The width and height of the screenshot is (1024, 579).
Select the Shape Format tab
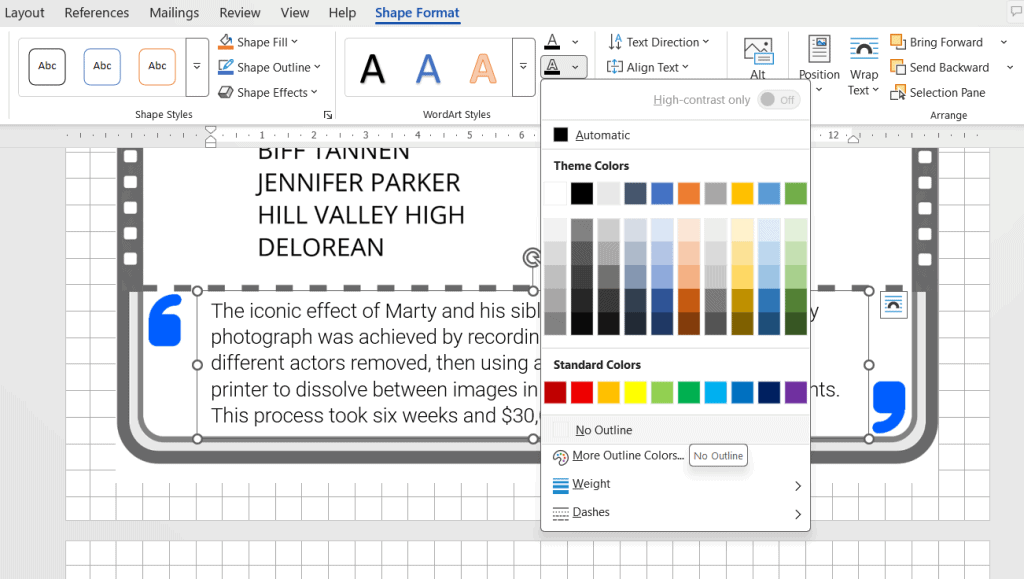tap(417, 12)
